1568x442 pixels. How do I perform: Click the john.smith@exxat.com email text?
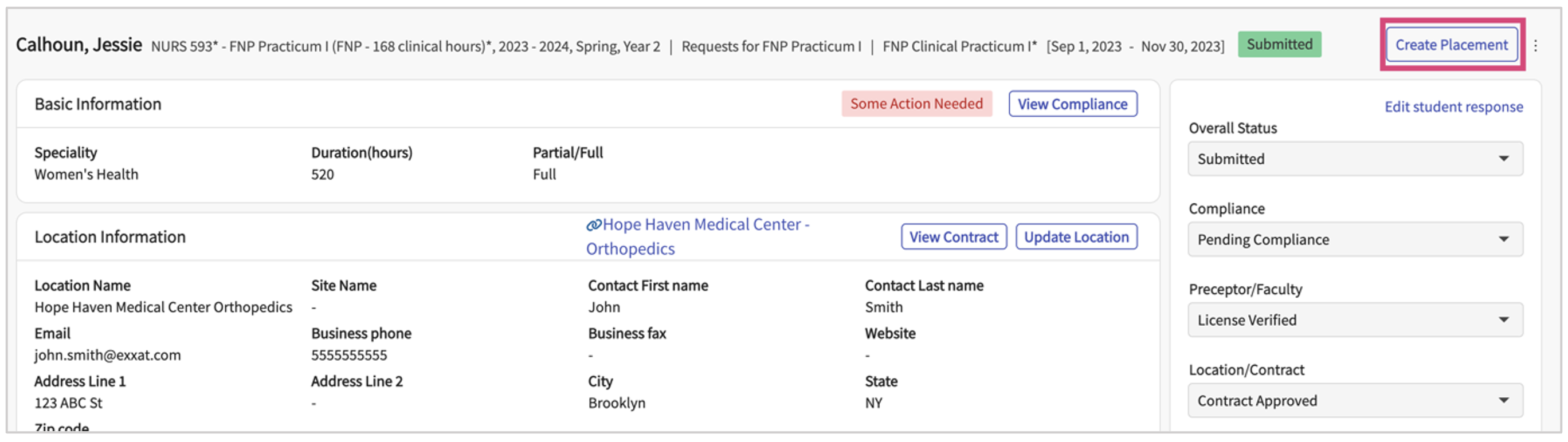[108, 355]
